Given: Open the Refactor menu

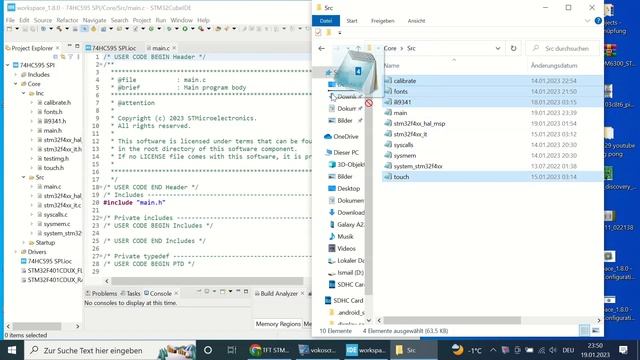Looking at the screenshot, I should (x=67, y=20).
